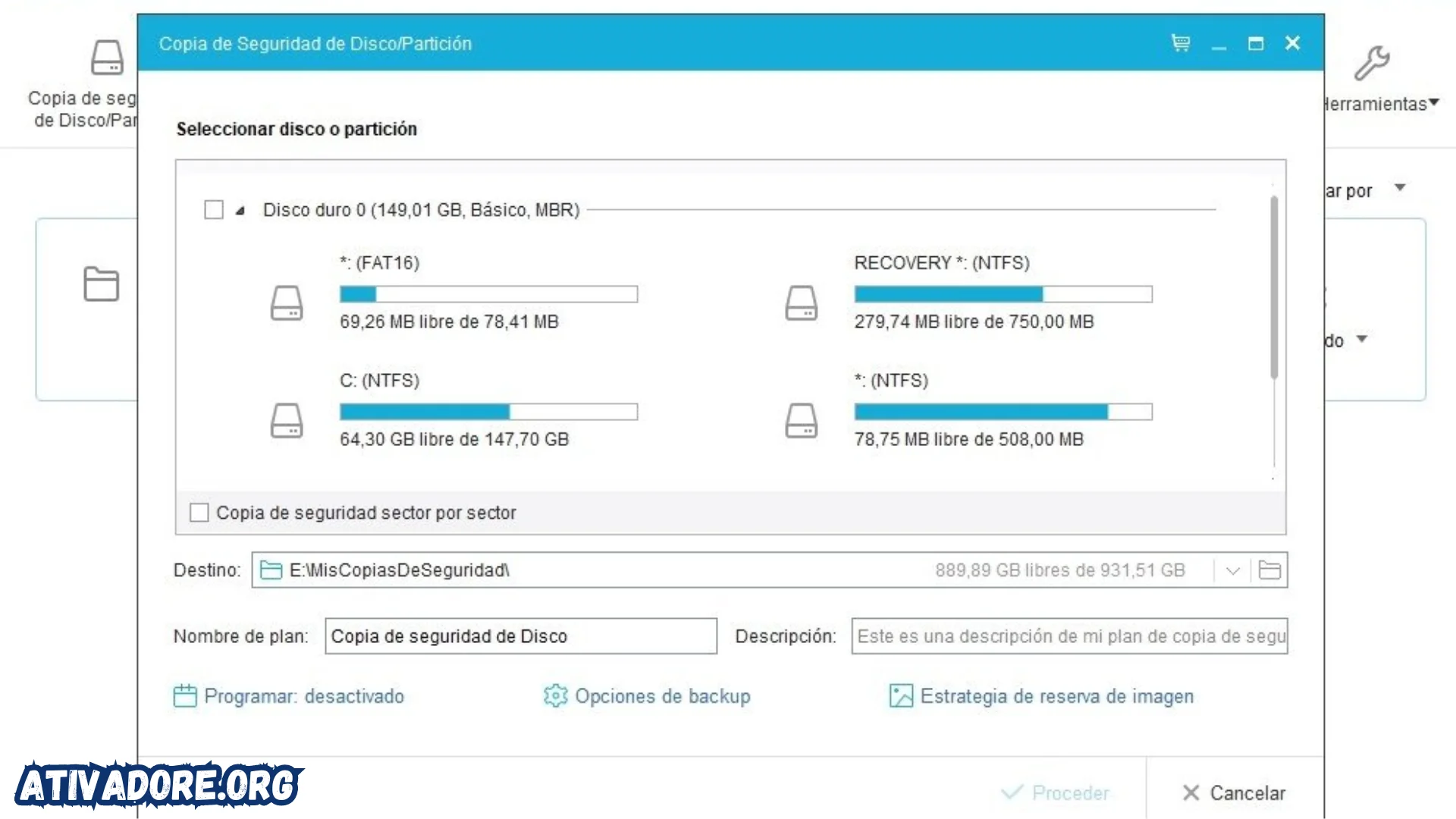The height and width of the screenshot is (819, 1456).
Task: Click the Destino path field text
Action: [400, 570]
